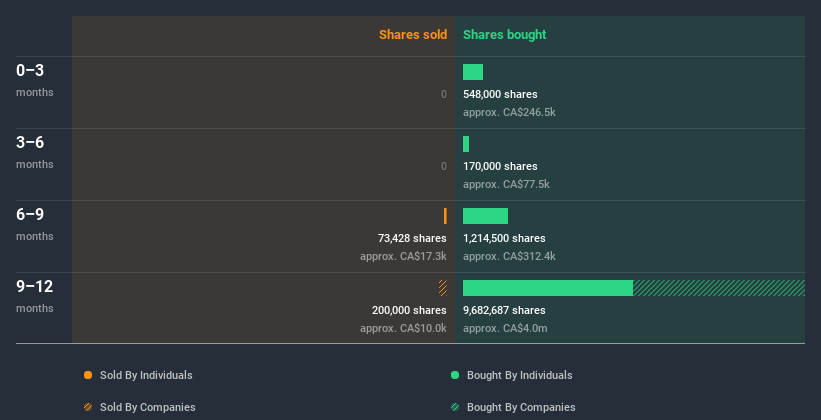
Task: Click the 200,000 shares value
Action: tap(409, 310)
